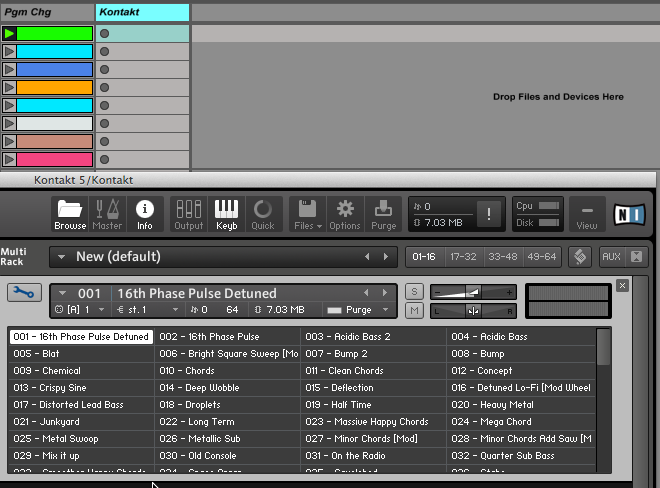Click the panic exclamation button
Screen dimensions: 660x488
pos(489,214)
